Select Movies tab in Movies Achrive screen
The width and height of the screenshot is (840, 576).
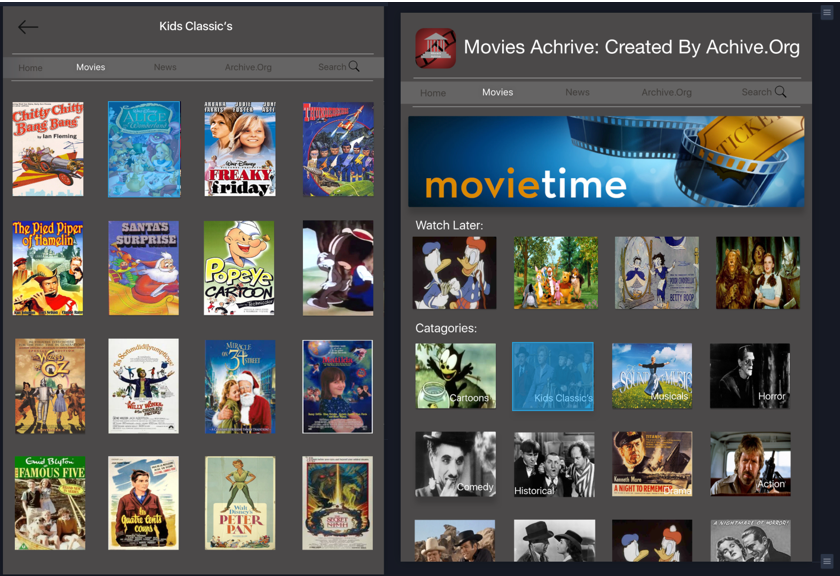(498, 92)
